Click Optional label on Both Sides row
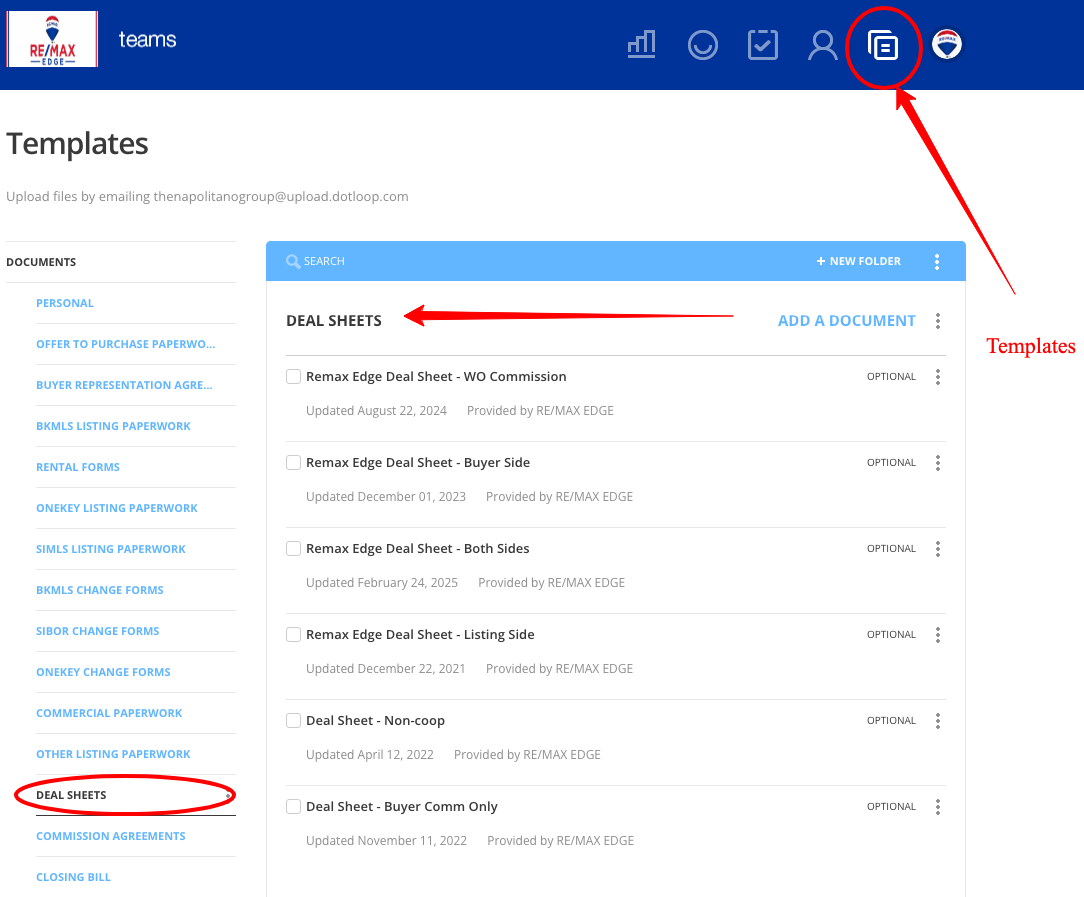Image resolution: width=1084 pixels, height=897 pixels. point(891,549)
